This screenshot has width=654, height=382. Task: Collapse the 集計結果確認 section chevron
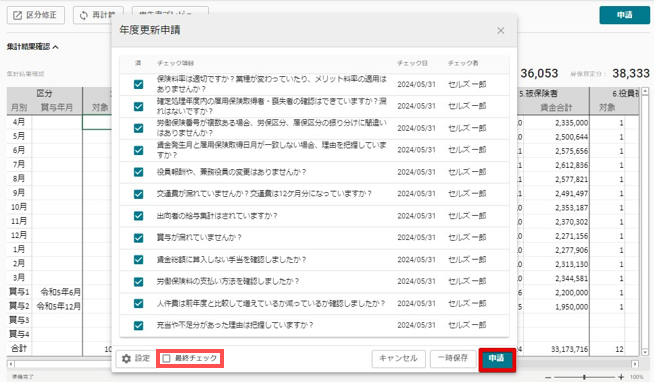coord(55,47)
